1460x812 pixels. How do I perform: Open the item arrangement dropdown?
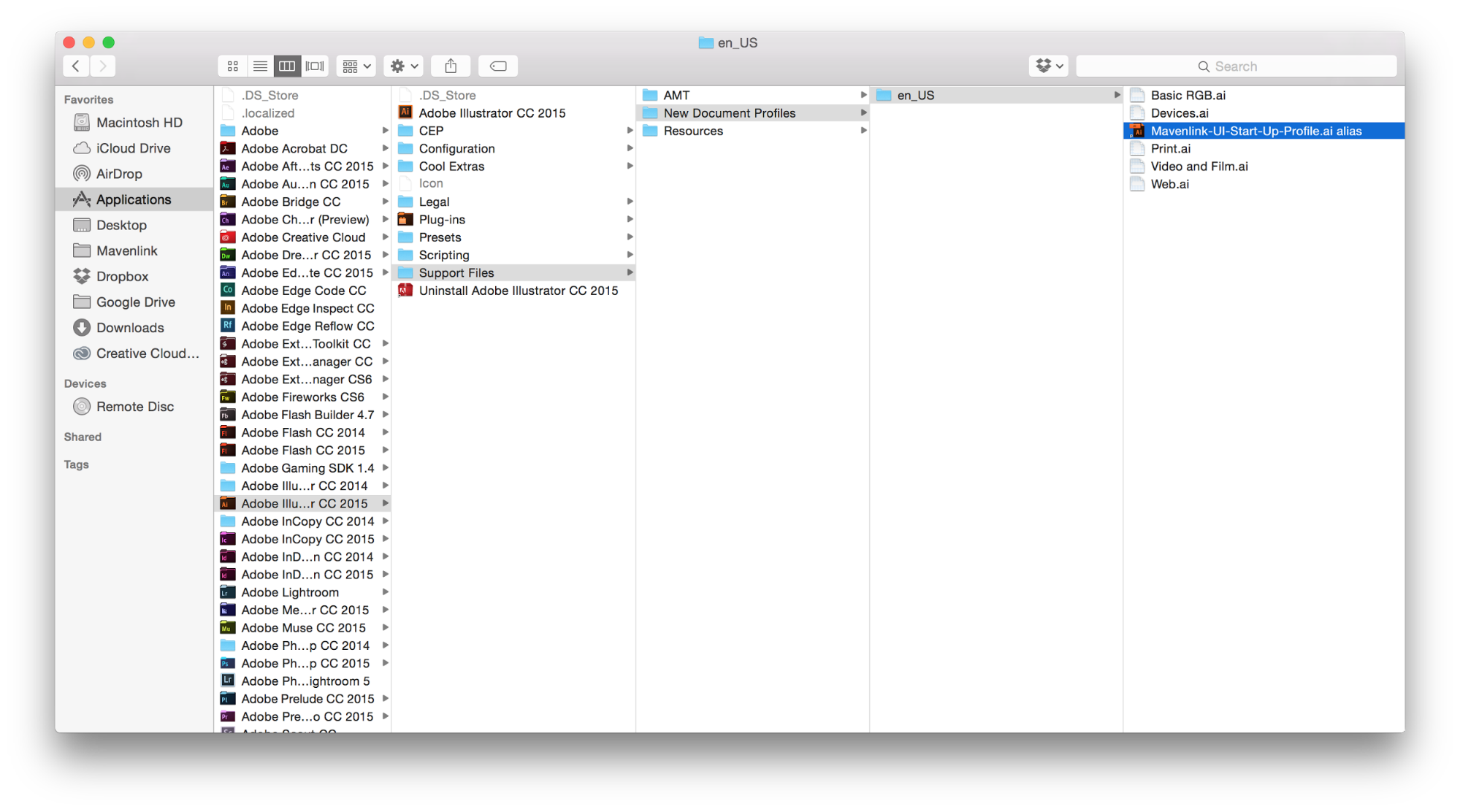tap(356, 66)
